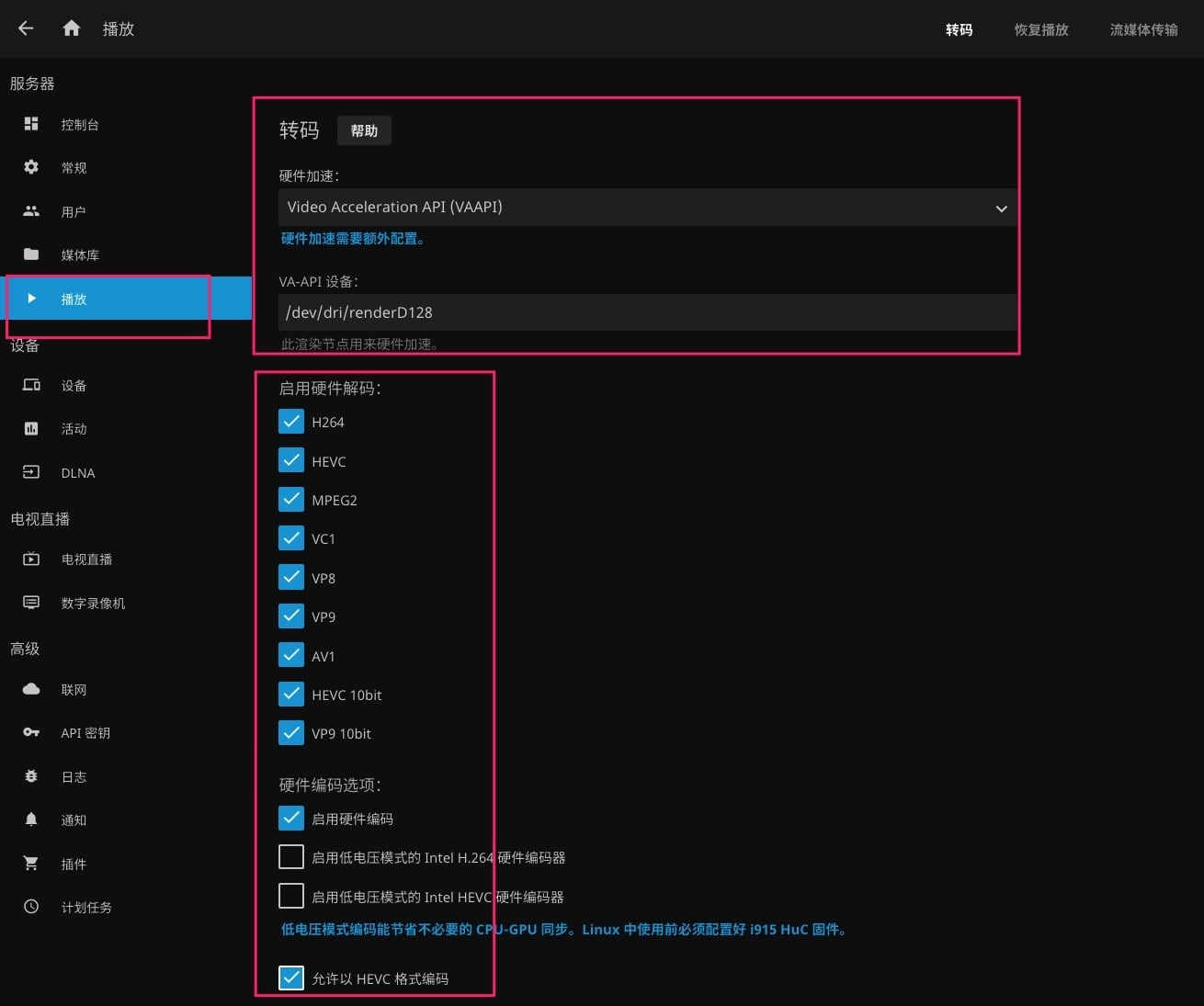Uncheck the HEVC decoding checkbox
This screenshot has height=1006, width=1204.
click(x=291, y=460)
